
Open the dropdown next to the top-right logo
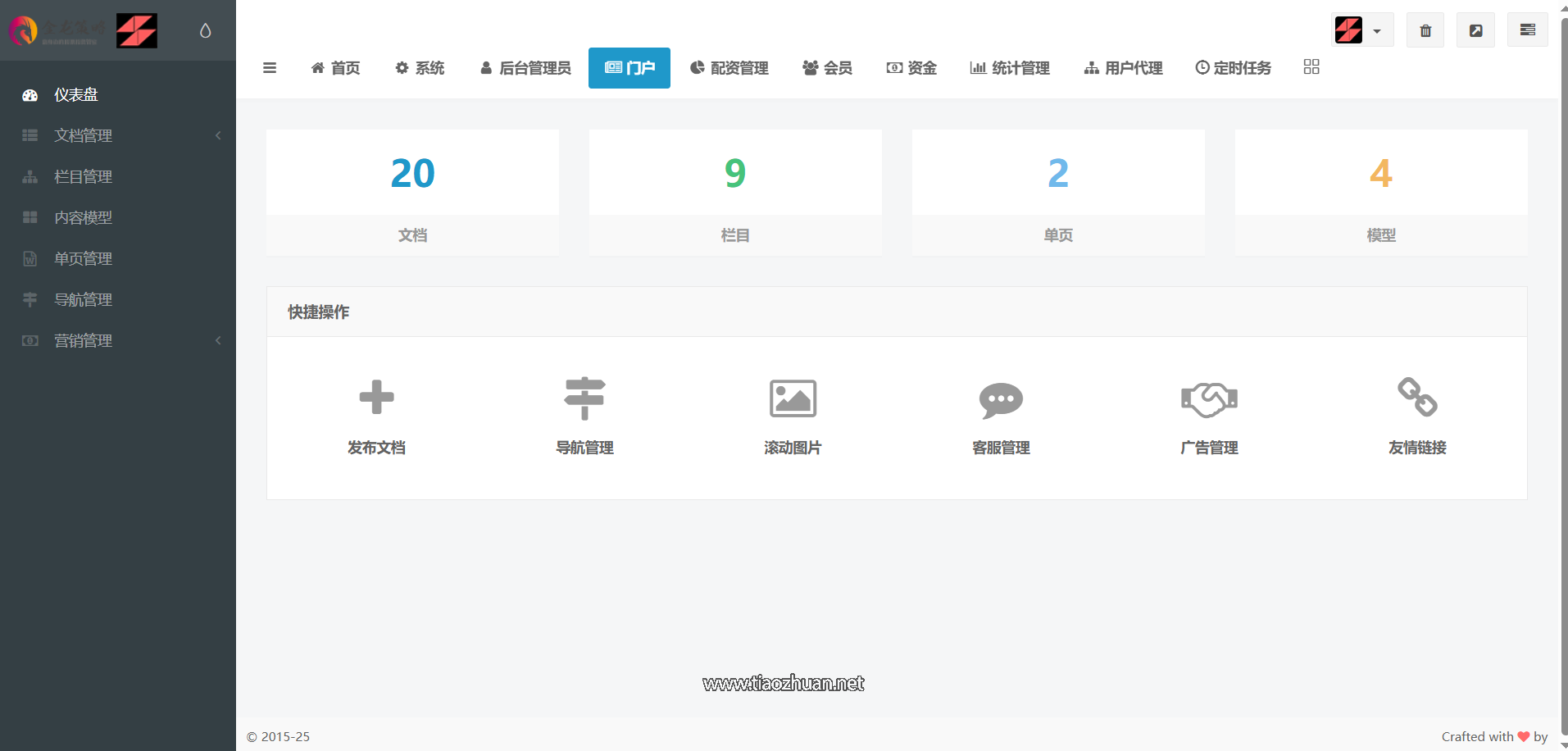point(1381,30)
